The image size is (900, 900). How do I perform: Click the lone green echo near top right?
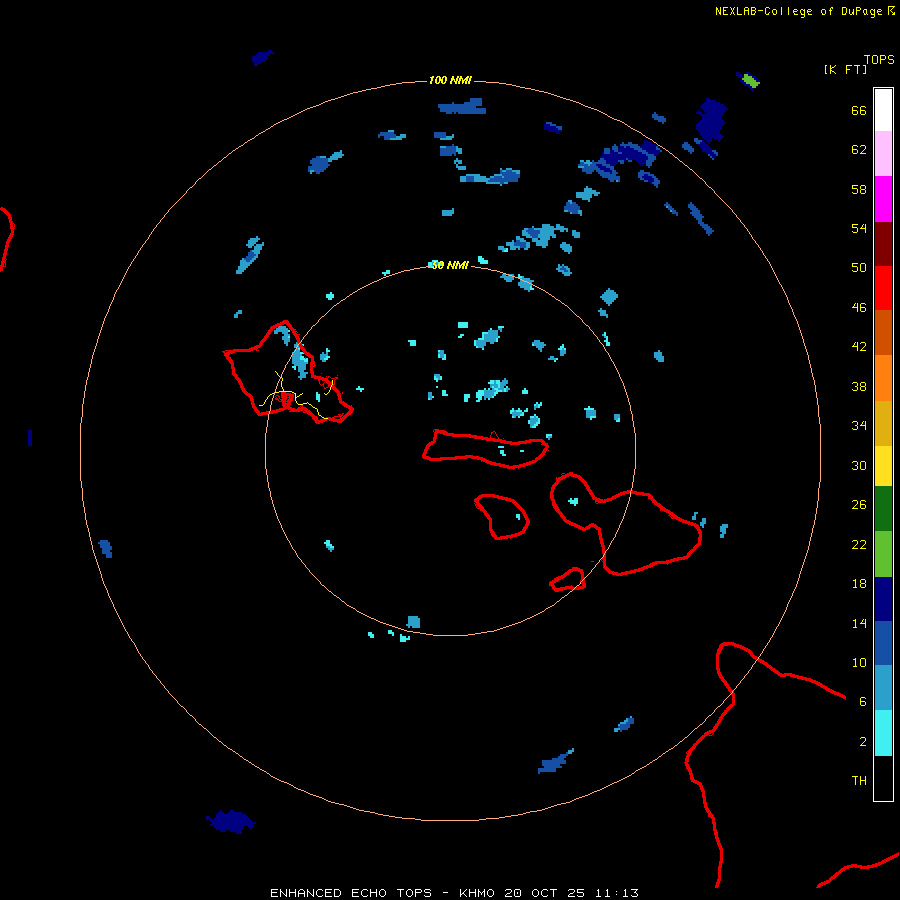(750, 81)
